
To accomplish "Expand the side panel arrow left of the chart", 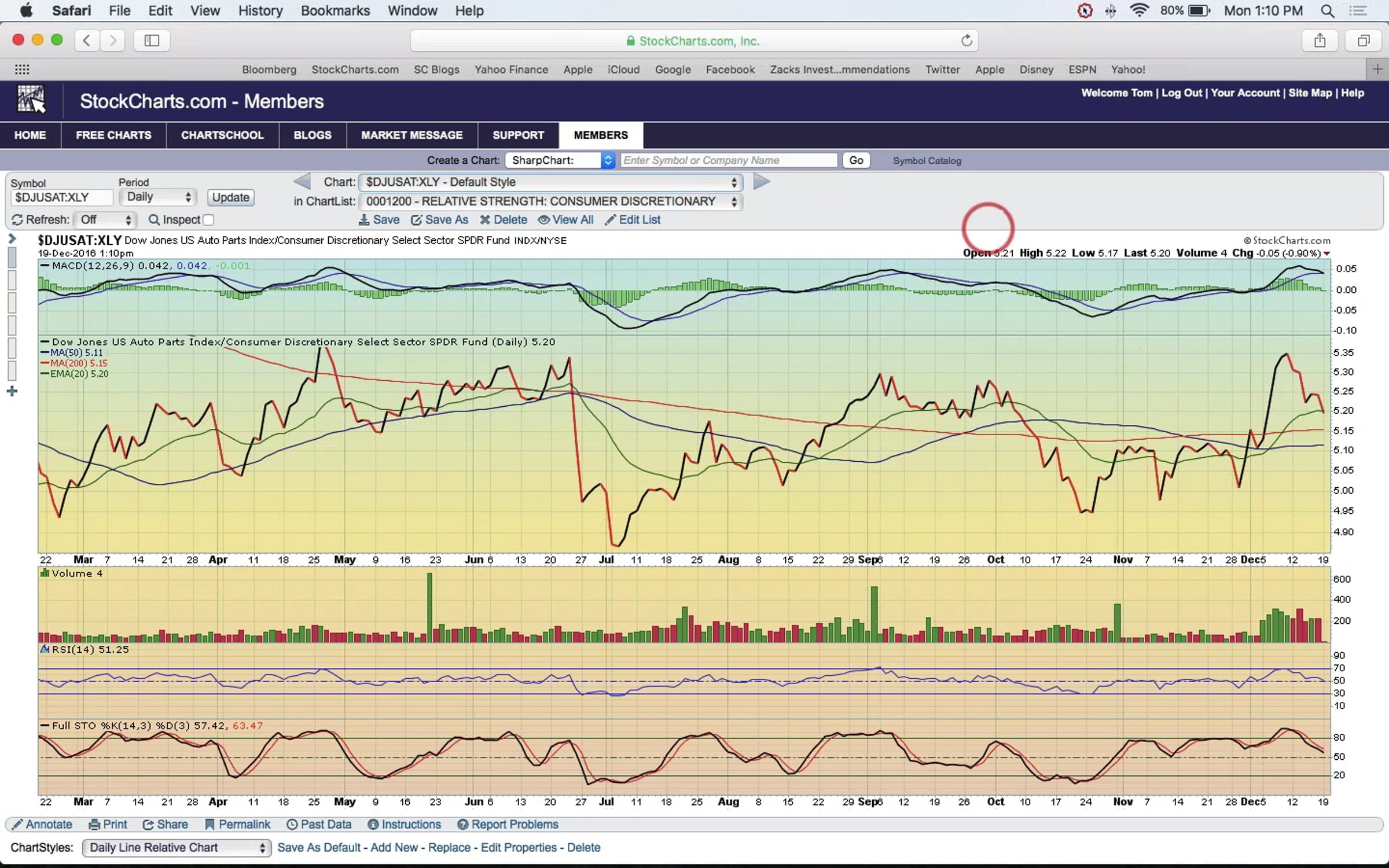I will (x=12, y=238).
